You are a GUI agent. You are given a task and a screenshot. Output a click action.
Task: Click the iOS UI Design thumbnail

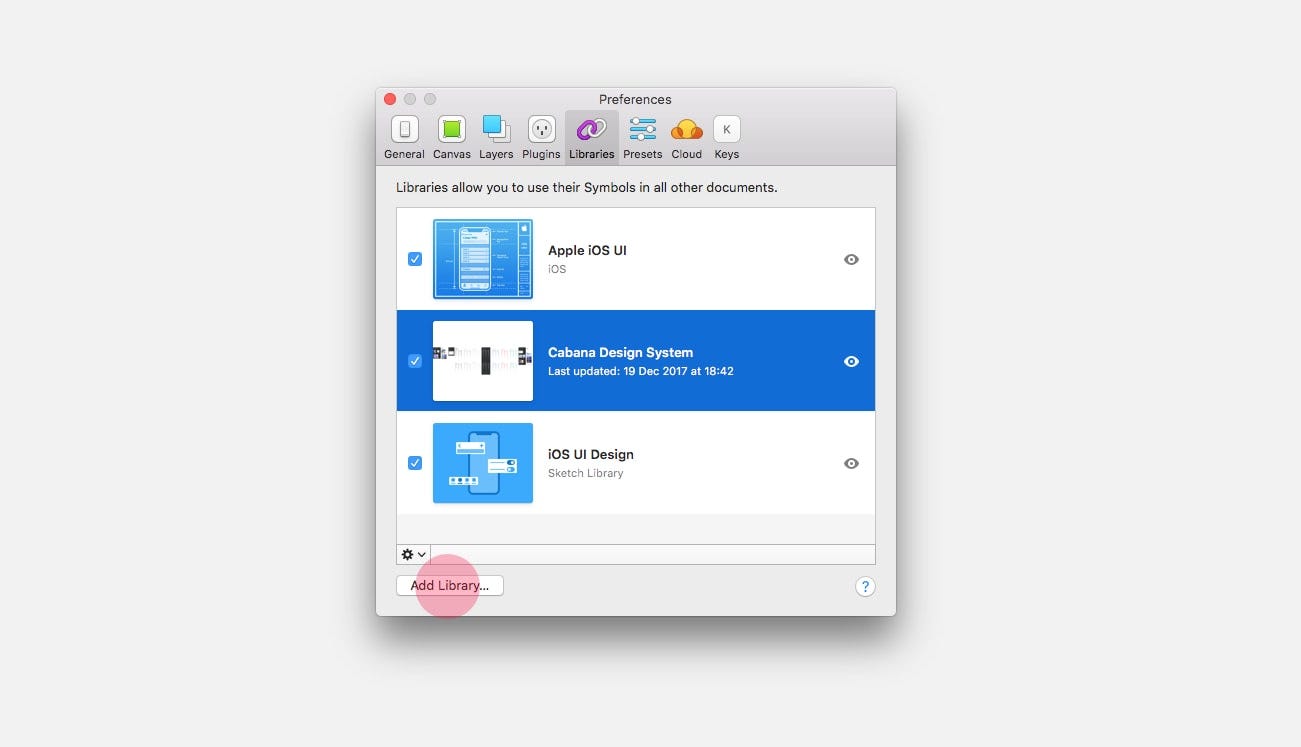[483, 463]
